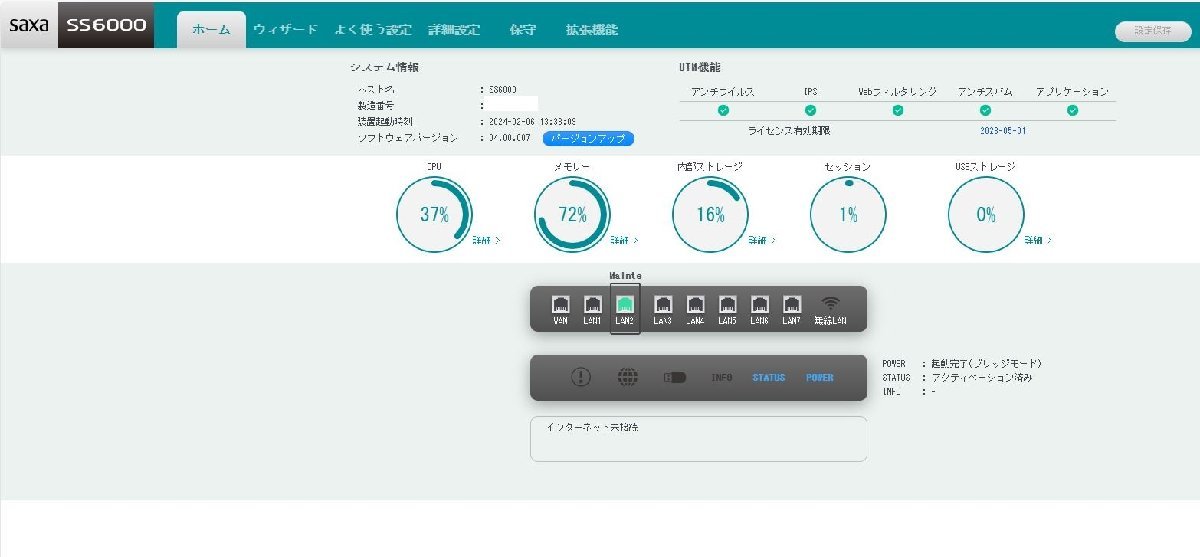Open the 拡張機能 tab
1200x557 pixels.
[x=592, y=30]
